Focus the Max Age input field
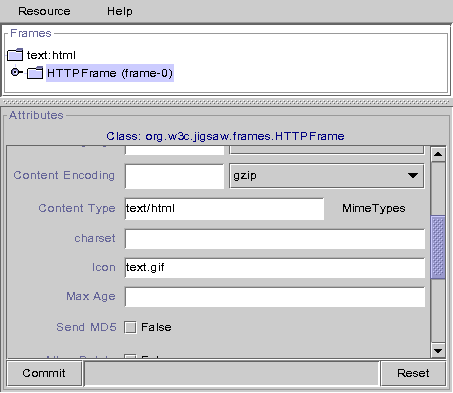The image size is (453, 393). click(x=275, y=297)
